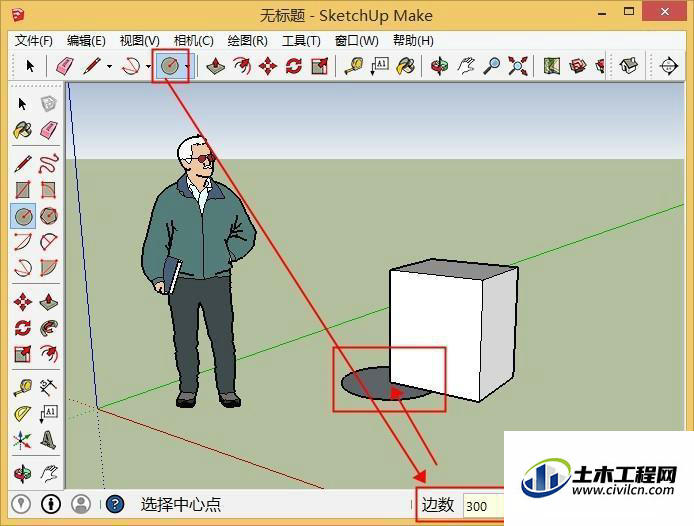
Task: Expand the Line tool dropdown arrow
Action: pyautogui.click(x=109, y=67)
